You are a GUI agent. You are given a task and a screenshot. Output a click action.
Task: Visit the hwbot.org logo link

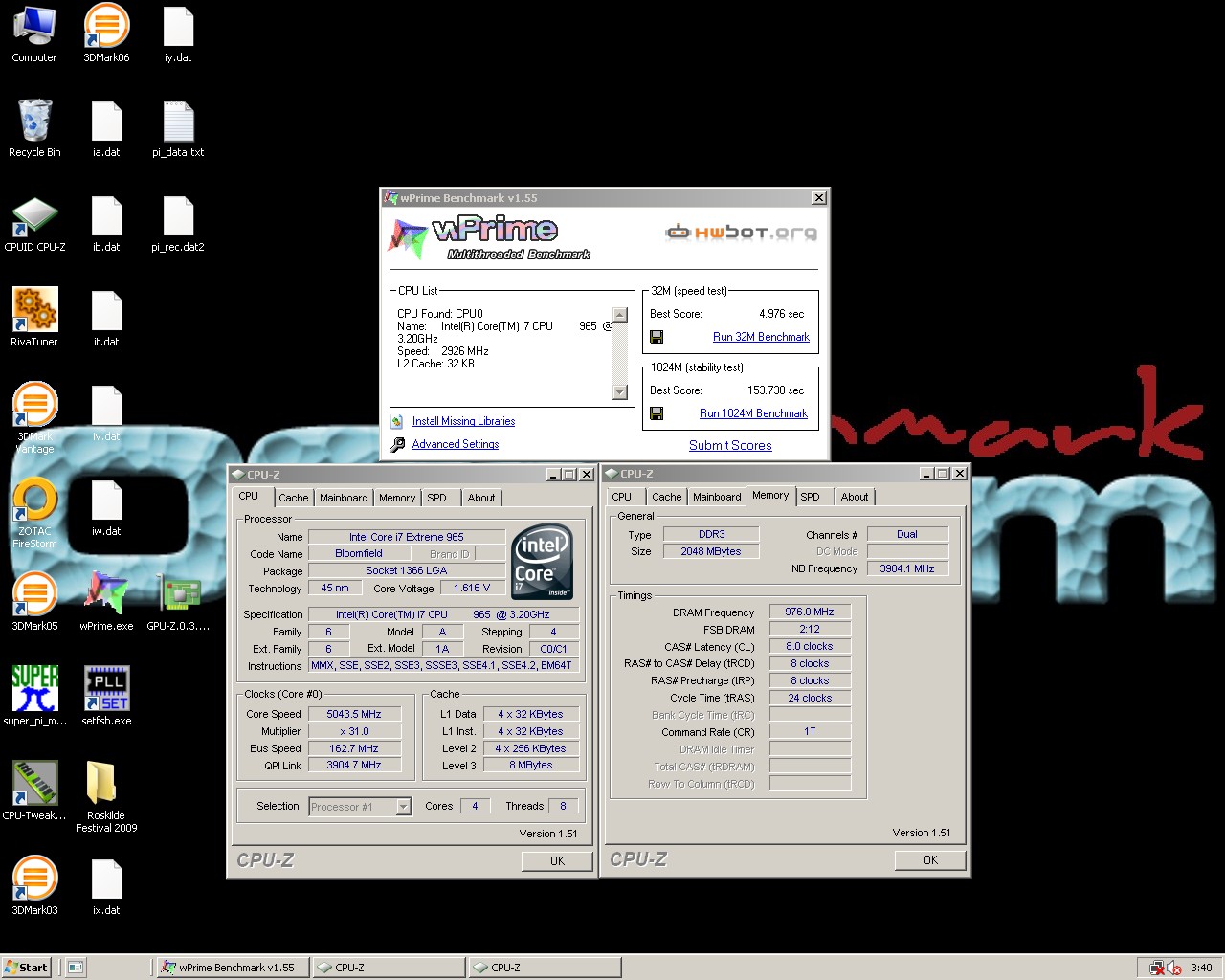(x=741, y=232)
